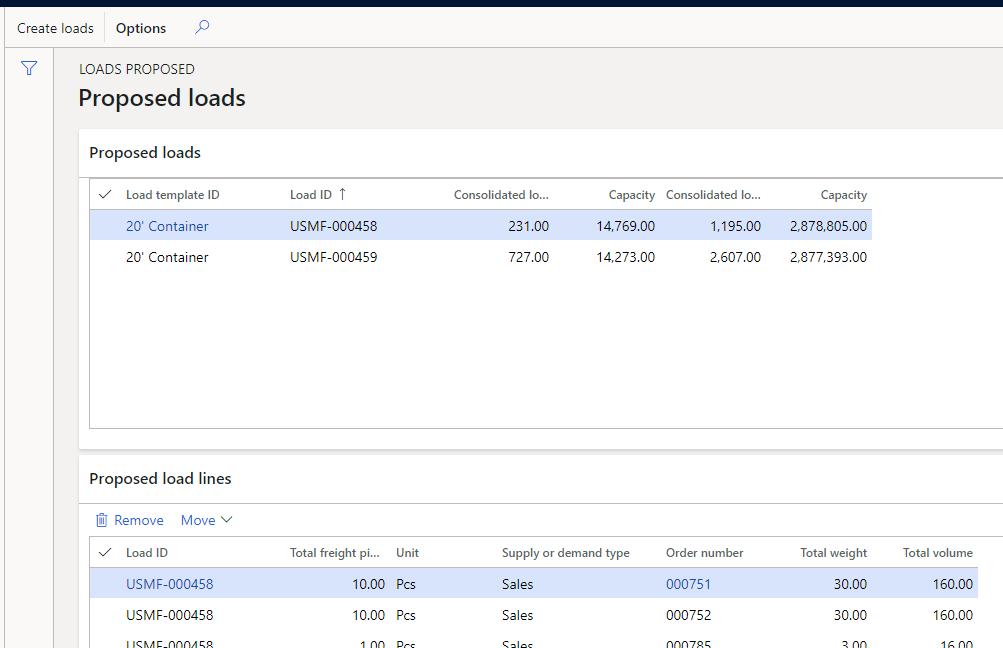Click Pcs unit cell in order 000751 row

coord(406,584)
